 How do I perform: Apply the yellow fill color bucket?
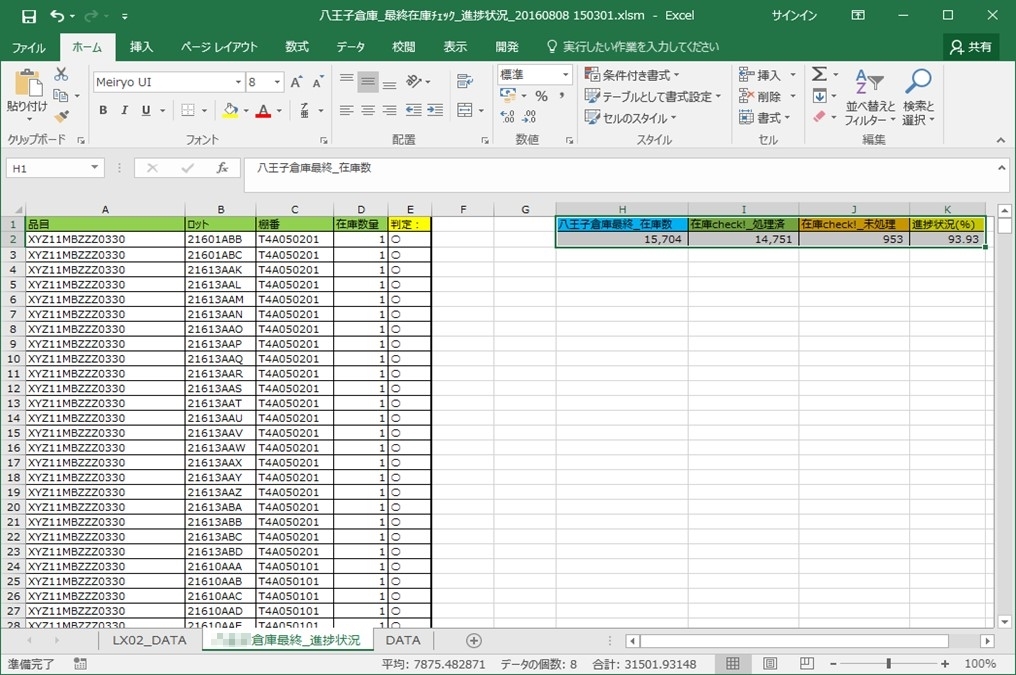(230, 110)
